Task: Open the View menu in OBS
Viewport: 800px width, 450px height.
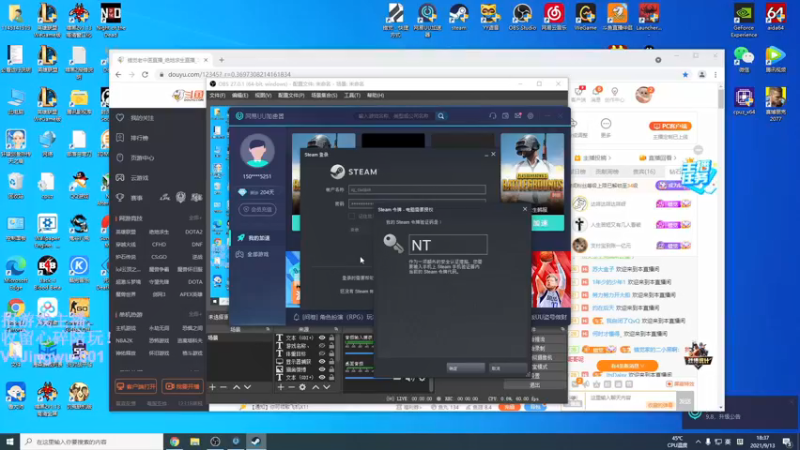Action: tap(263, 95)
